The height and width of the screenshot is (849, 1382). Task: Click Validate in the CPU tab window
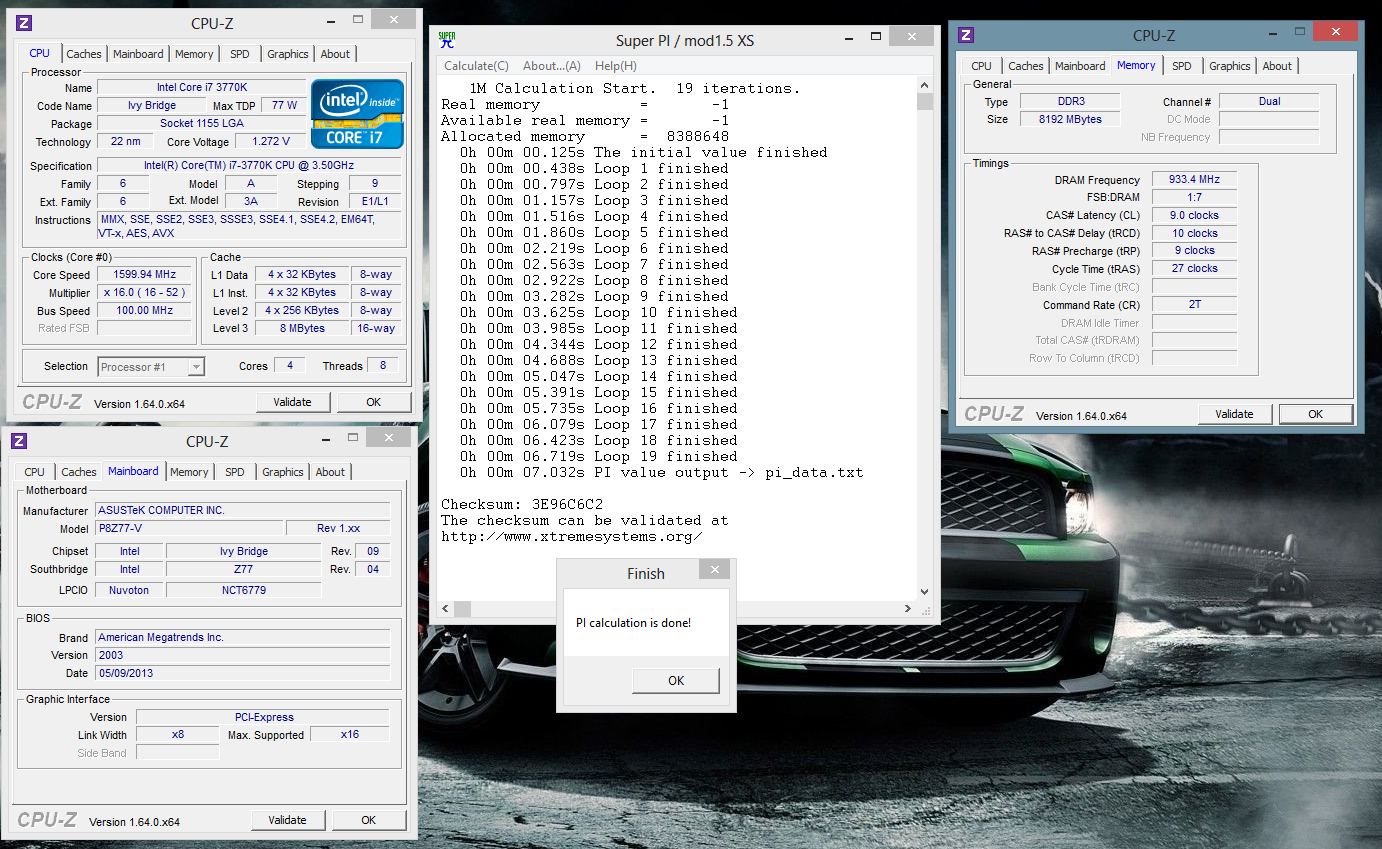(x=292, y=402)
